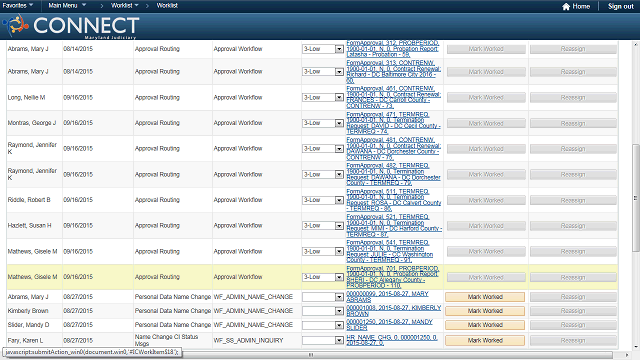Select 'WF_SS_ADMIN_INQUIRY' cell text
This screenshot has width=640, height=360.
point(248,340)
